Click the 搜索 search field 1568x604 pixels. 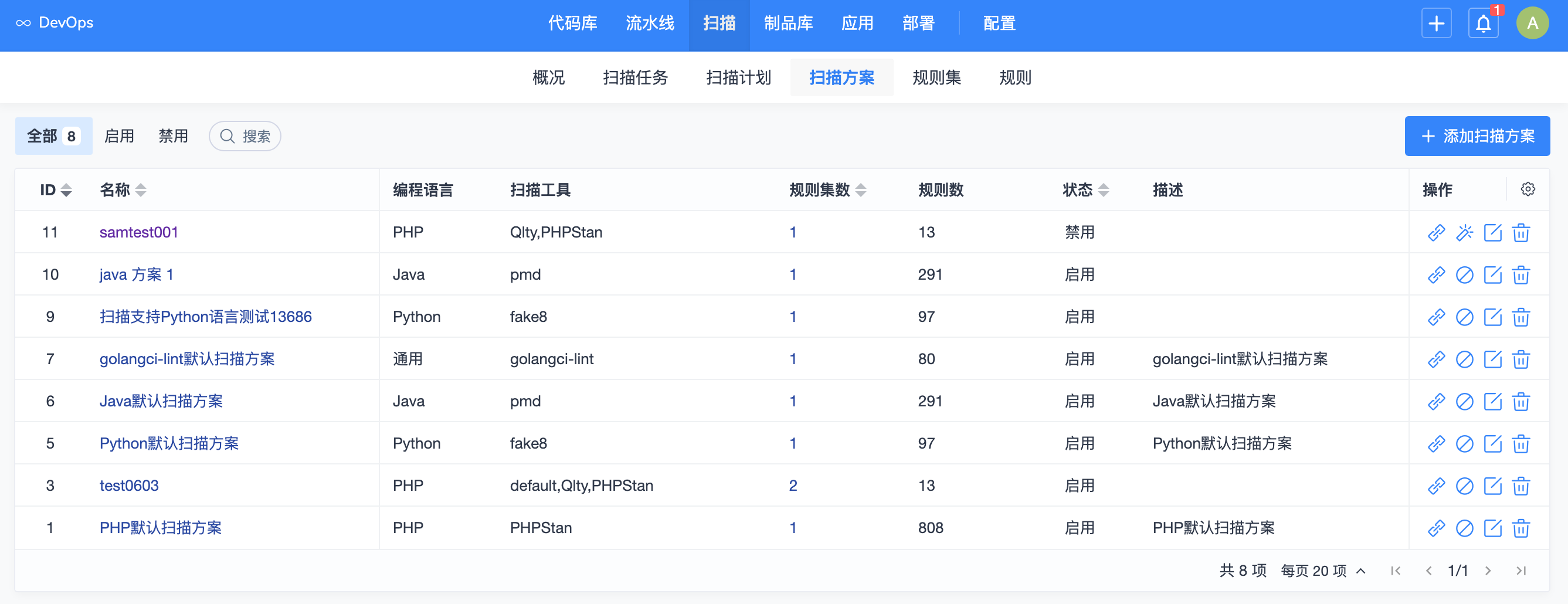point(245,136)
